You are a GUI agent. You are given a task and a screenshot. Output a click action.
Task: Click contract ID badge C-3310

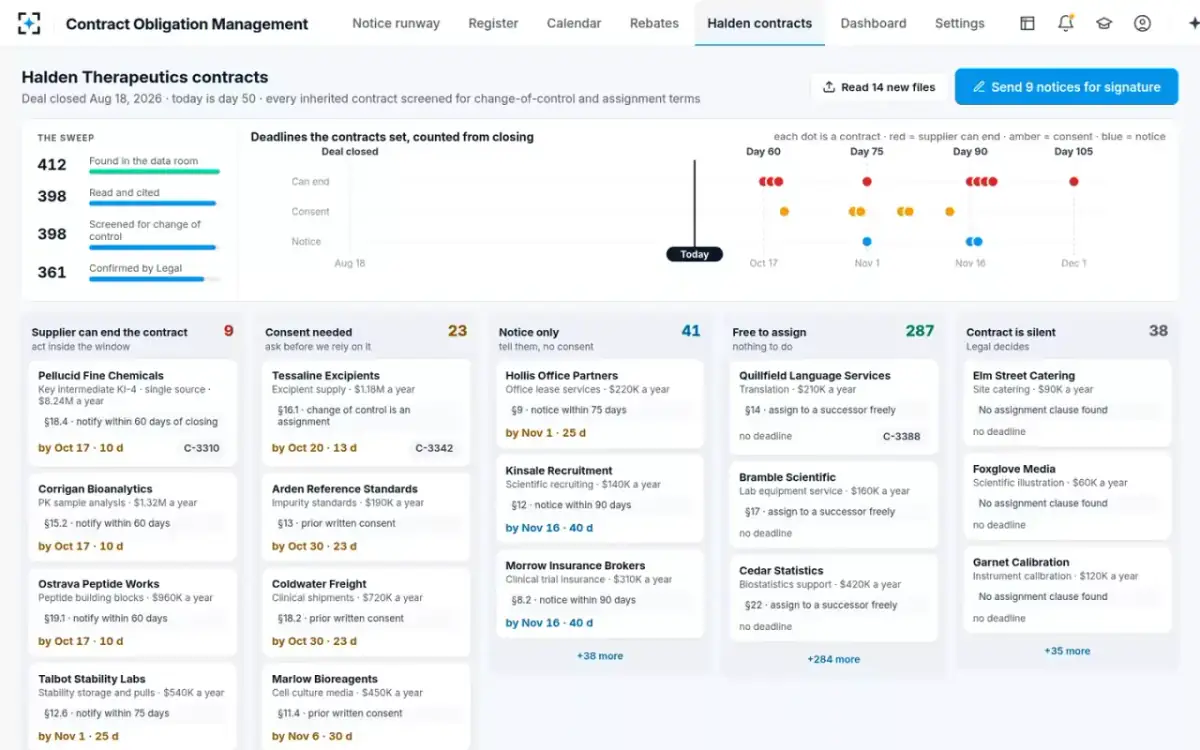(x=202, y=448)
